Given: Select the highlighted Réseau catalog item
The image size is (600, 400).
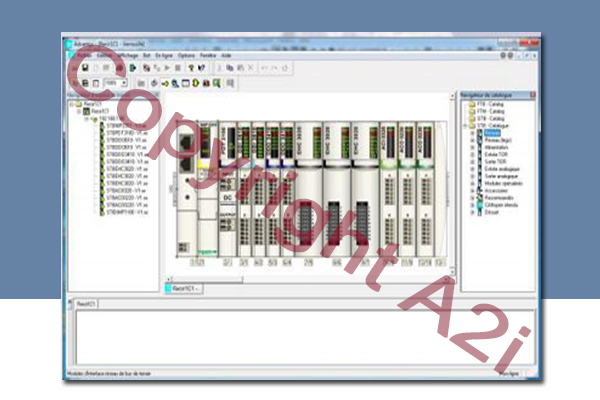Looking at the screenshot, I should click(490, 132).
